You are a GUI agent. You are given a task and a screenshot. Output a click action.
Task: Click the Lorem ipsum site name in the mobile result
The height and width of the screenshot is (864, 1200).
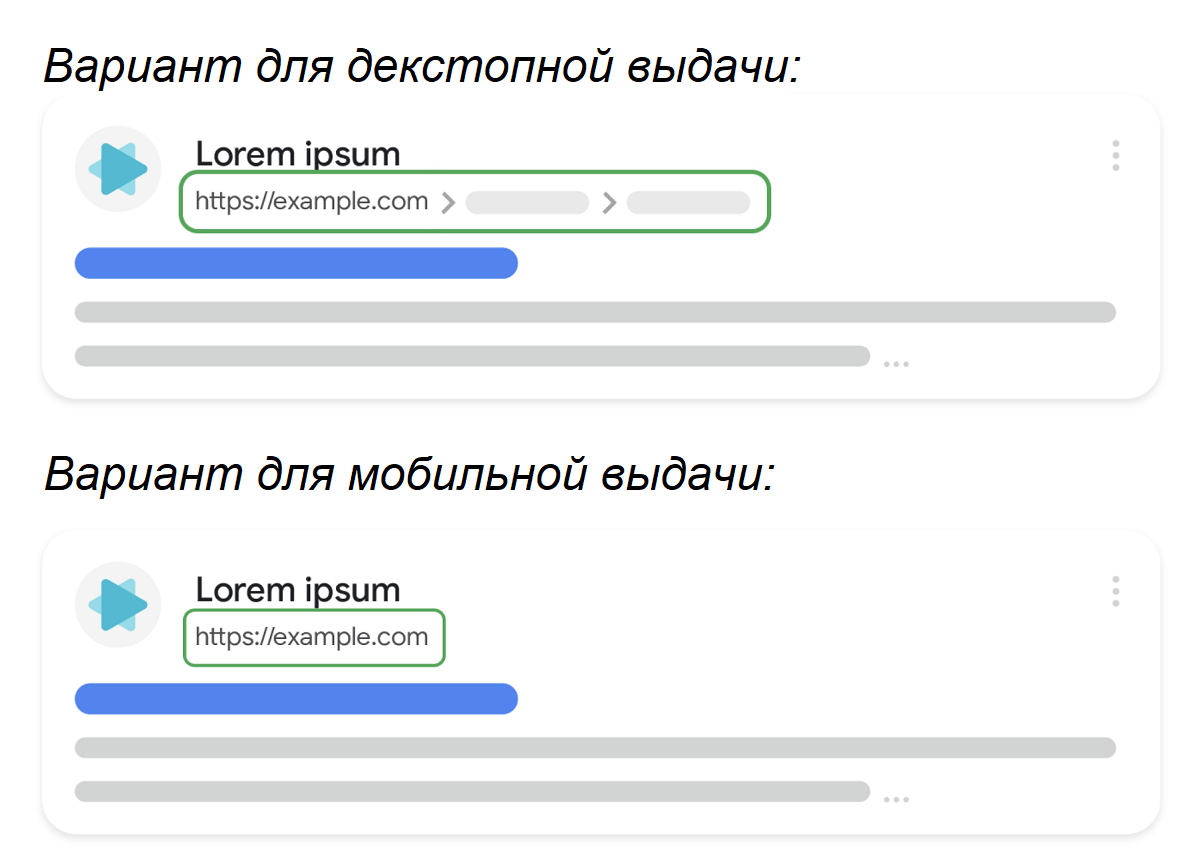click(297, 589)
